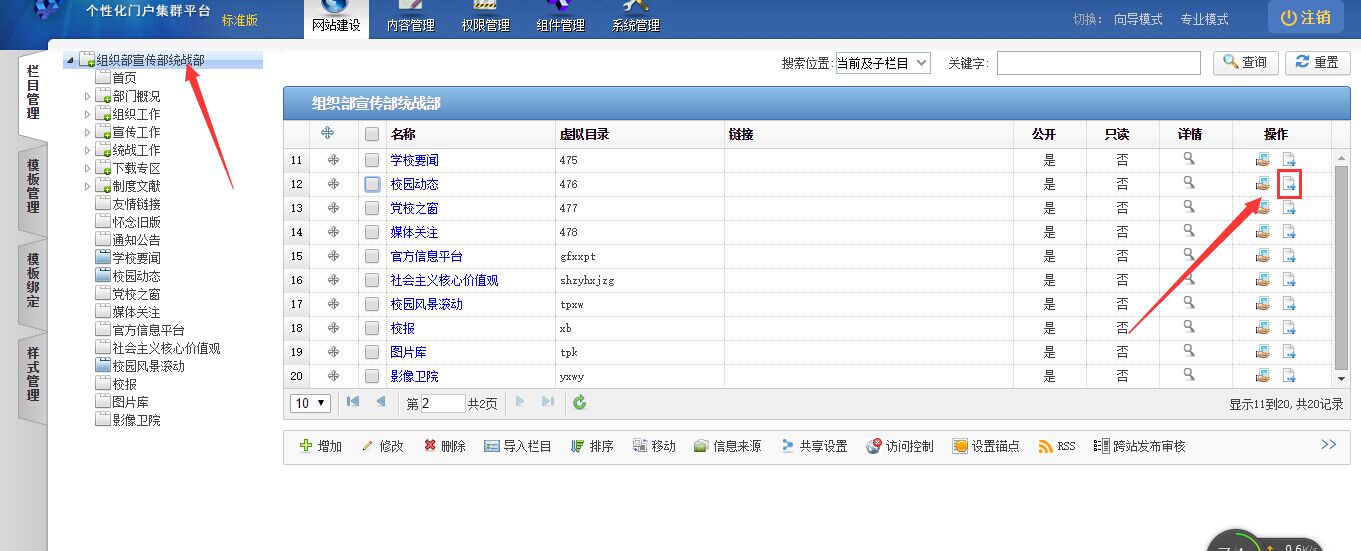Open the 官方信息平台 column link
The image size is (1361, 551).
coord(426,256)
